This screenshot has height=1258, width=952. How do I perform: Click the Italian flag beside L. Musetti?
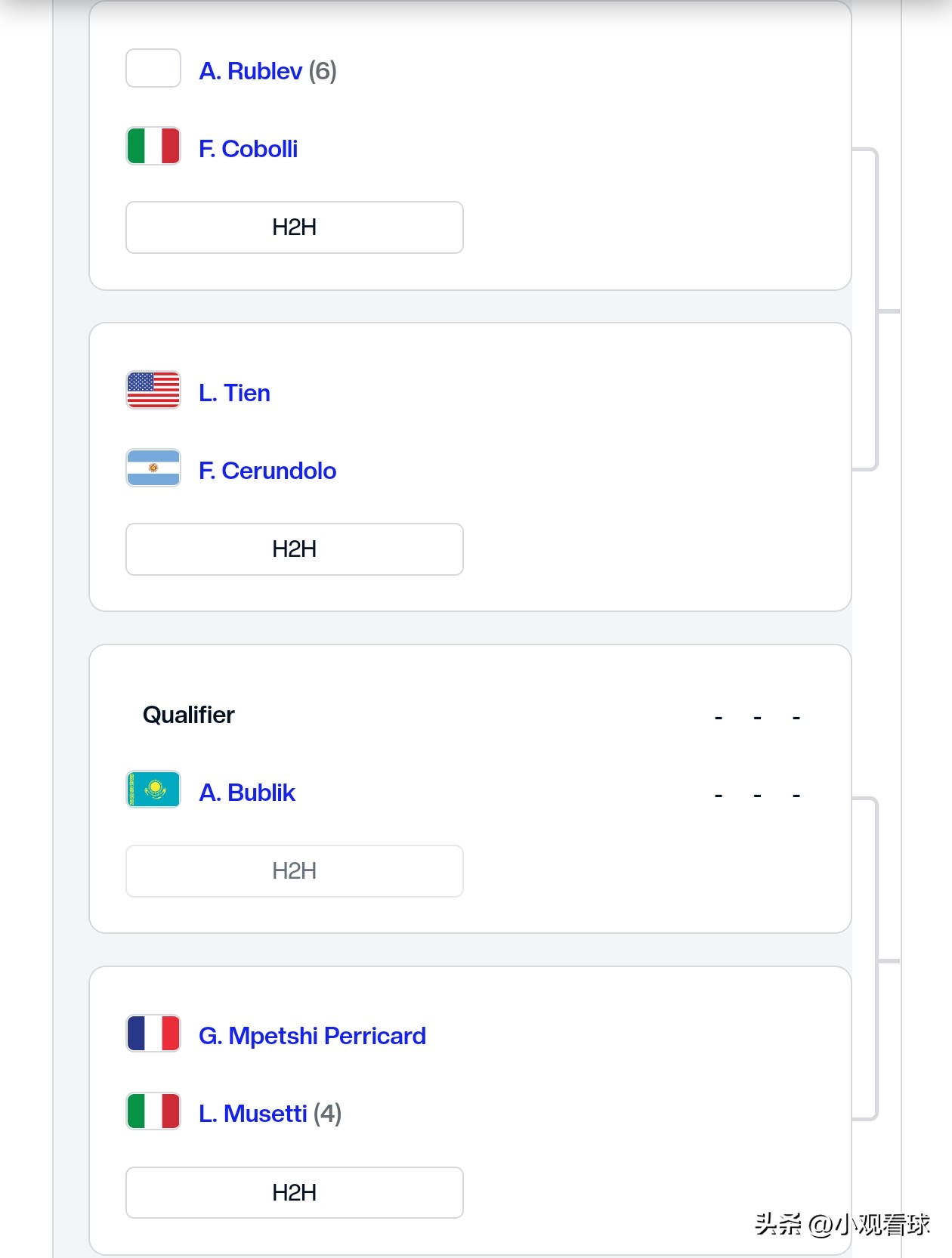[x=153, y=1111]
